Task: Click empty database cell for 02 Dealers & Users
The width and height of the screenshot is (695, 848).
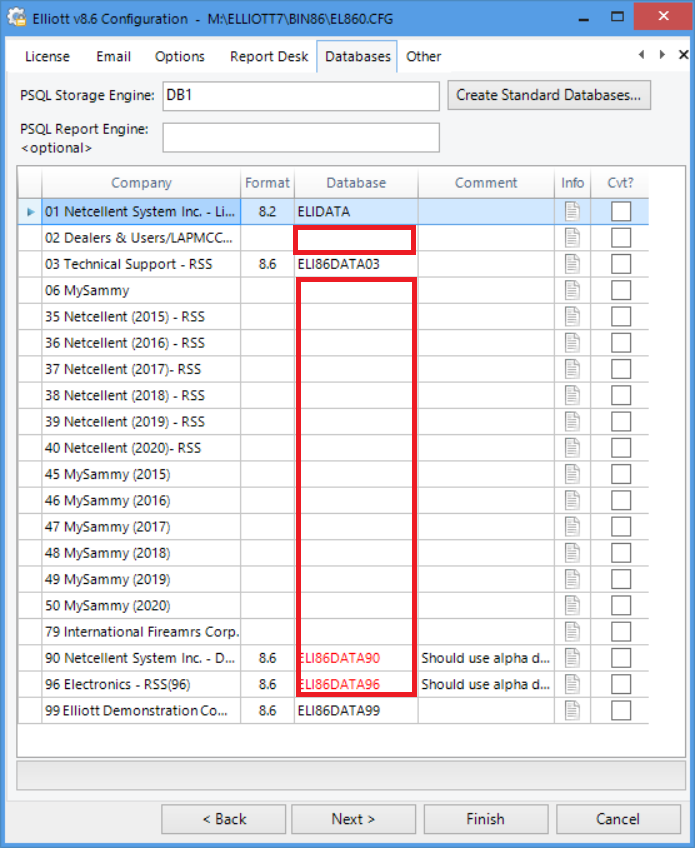Action: pos(355,240)
